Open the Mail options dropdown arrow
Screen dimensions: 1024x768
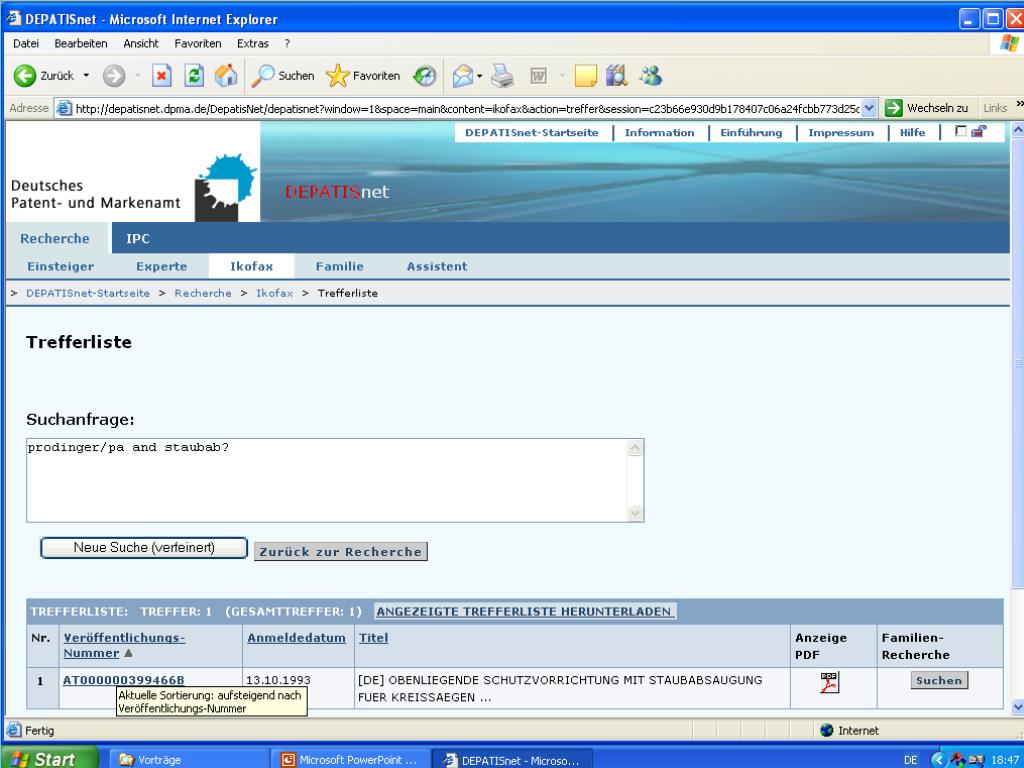tap(479, 76)
